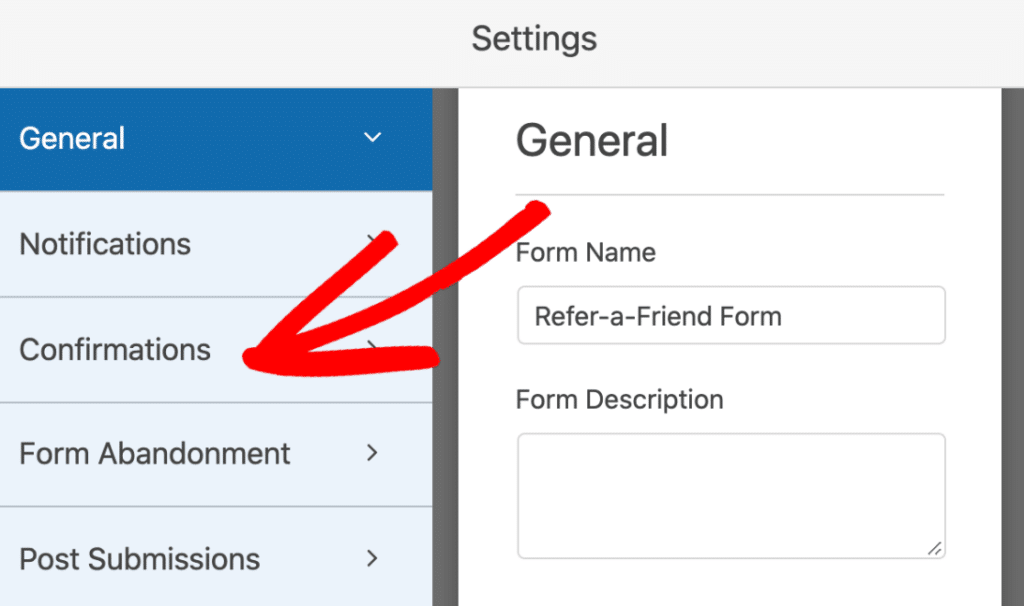Click the resize handle on description box

tap(936, 549)
